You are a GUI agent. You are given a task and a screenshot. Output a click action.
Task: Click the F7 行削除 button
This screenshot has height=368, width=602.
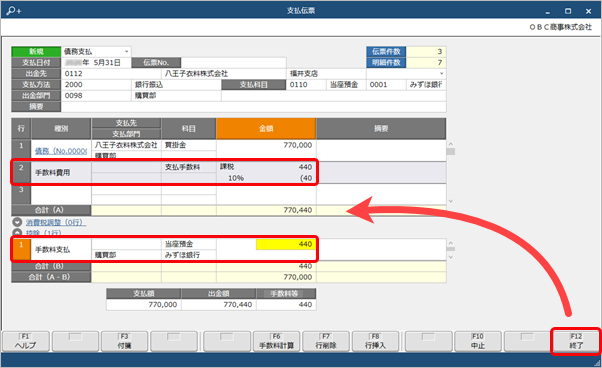(x=326, y=341)
